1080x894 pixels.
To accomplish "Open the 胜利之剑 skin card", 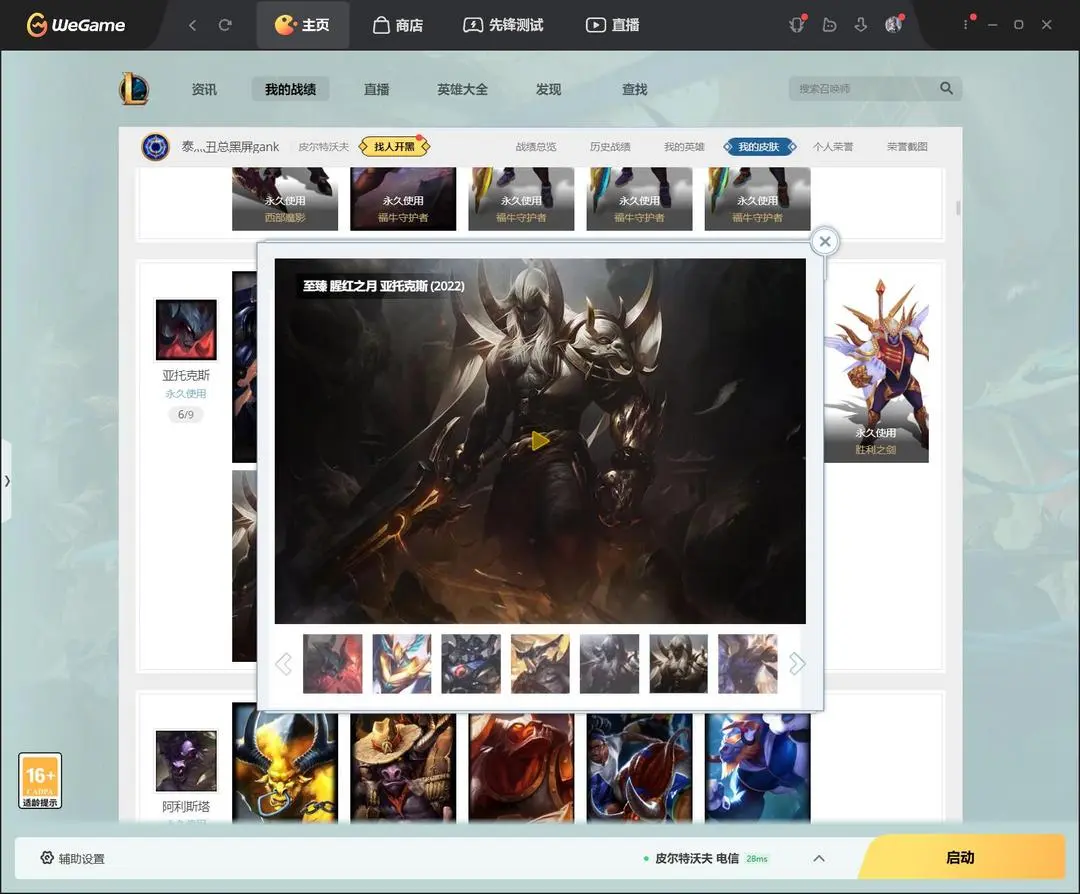I will [876, 367].
